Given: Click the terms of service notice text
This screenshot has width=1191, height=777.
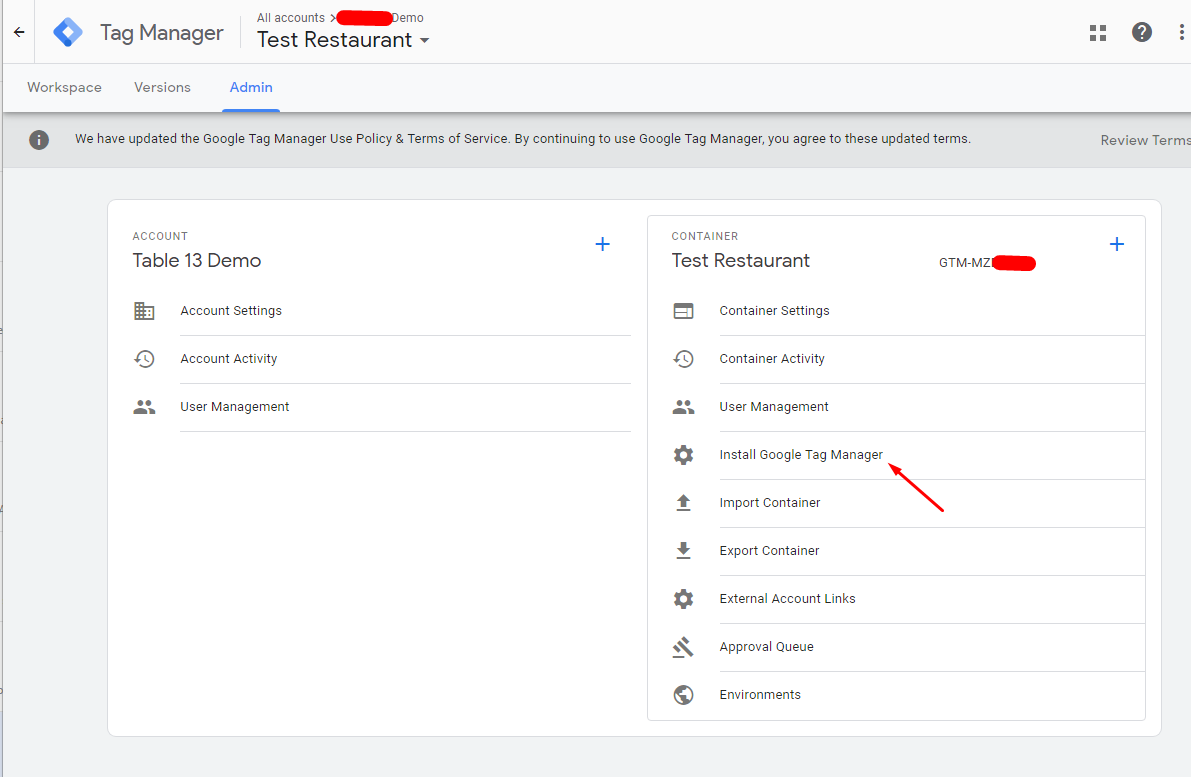Looking at the screenshot, I should click(523, 139).
